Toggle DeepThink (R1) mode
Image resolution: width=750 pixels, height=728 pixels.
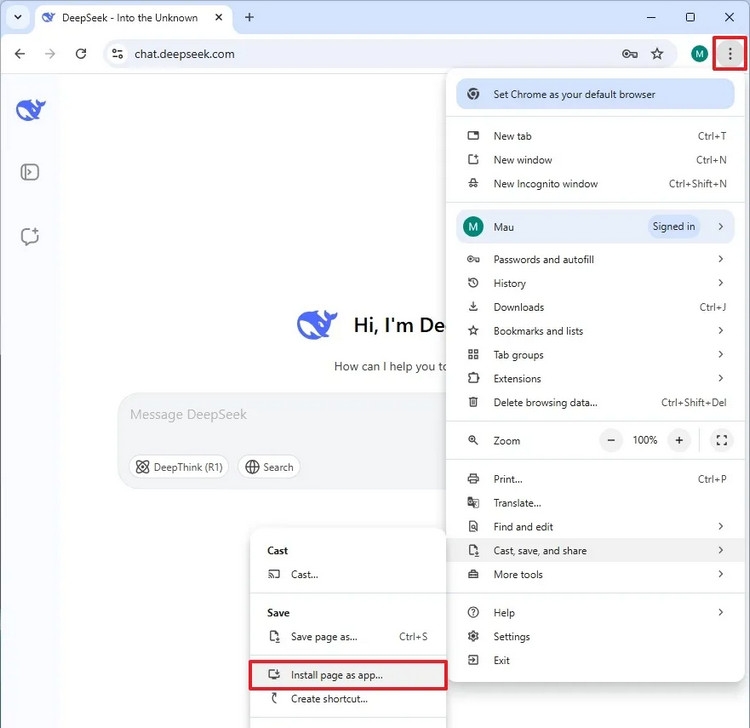tap(179, 467)
